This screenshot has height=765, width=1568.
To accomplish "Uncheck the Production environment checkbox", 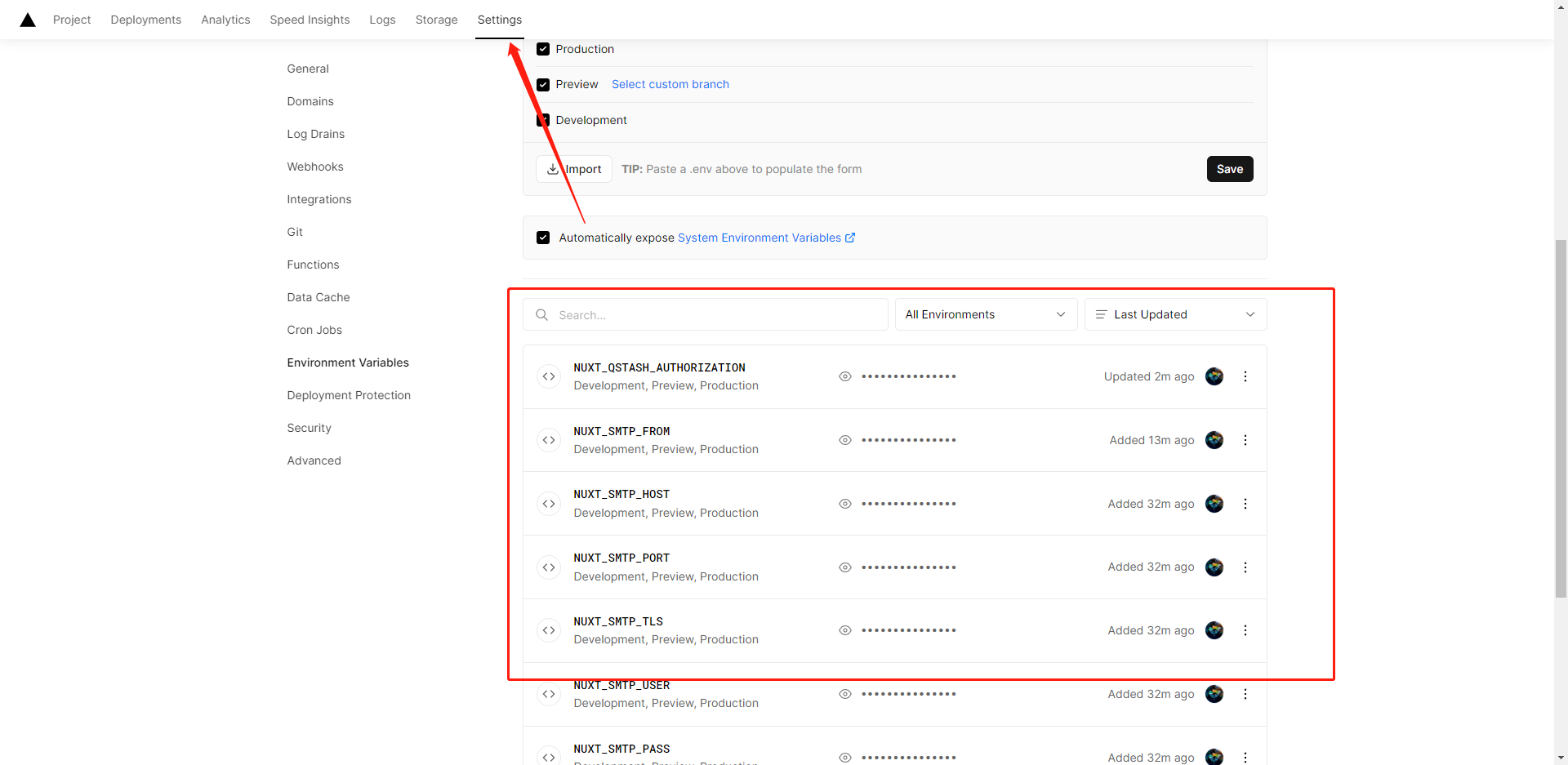I will (543, 49).
